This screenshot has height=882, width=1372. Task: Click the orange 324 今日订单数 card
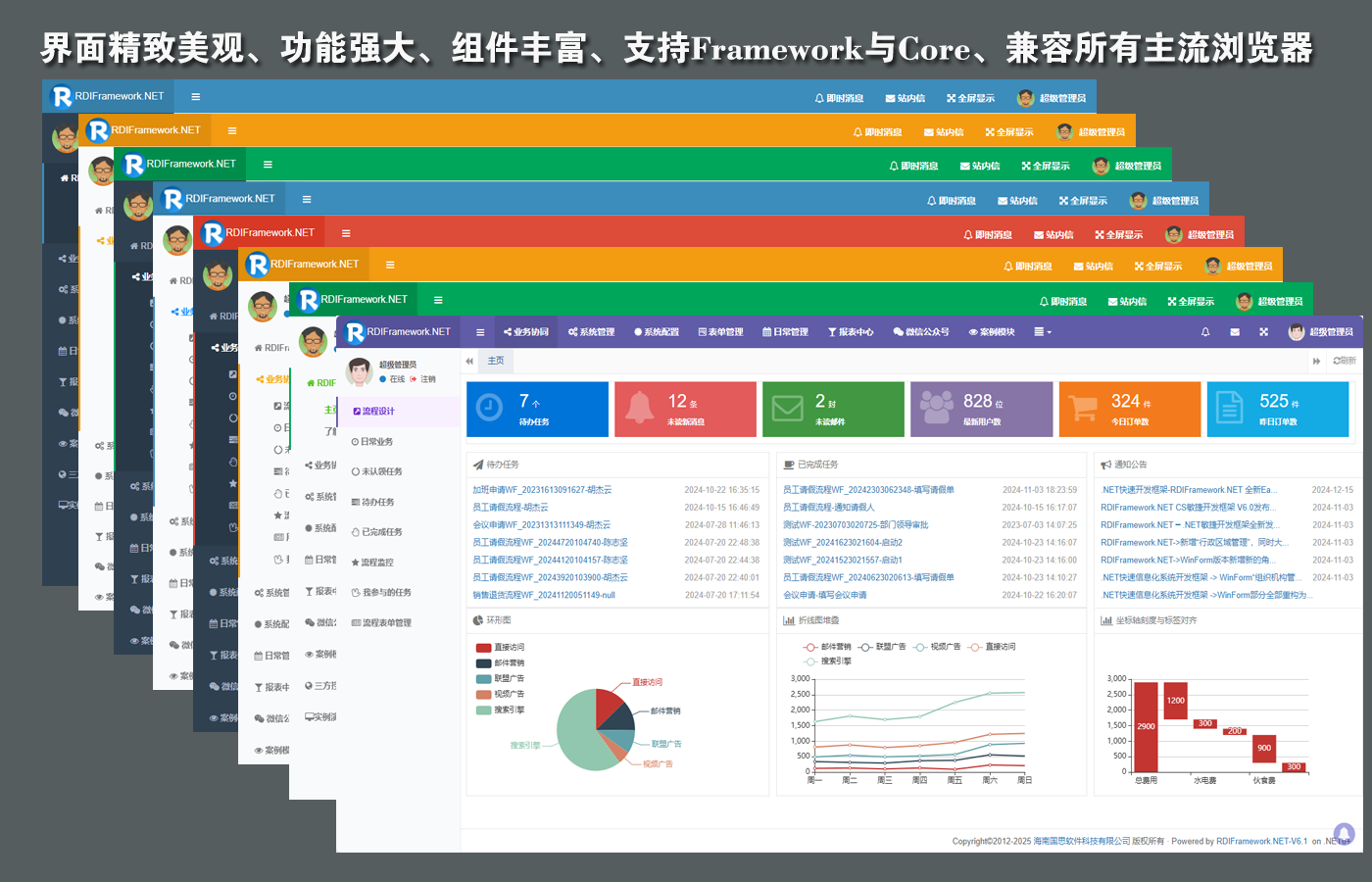coord(1129,409)
